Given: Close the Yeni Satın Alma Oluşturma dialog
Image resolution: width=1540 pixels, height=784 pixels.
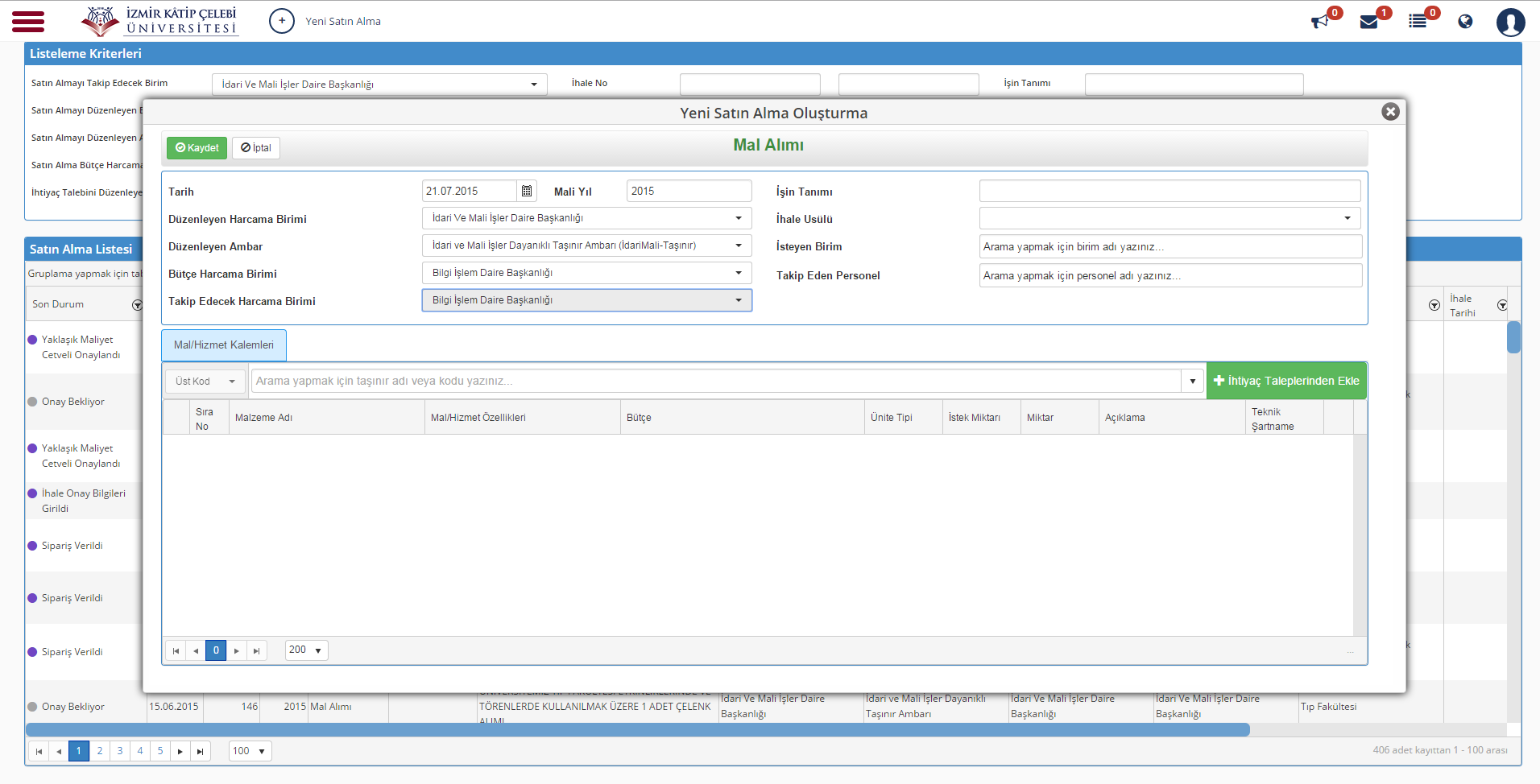Looking at the screenshot, I should 1390,112.
